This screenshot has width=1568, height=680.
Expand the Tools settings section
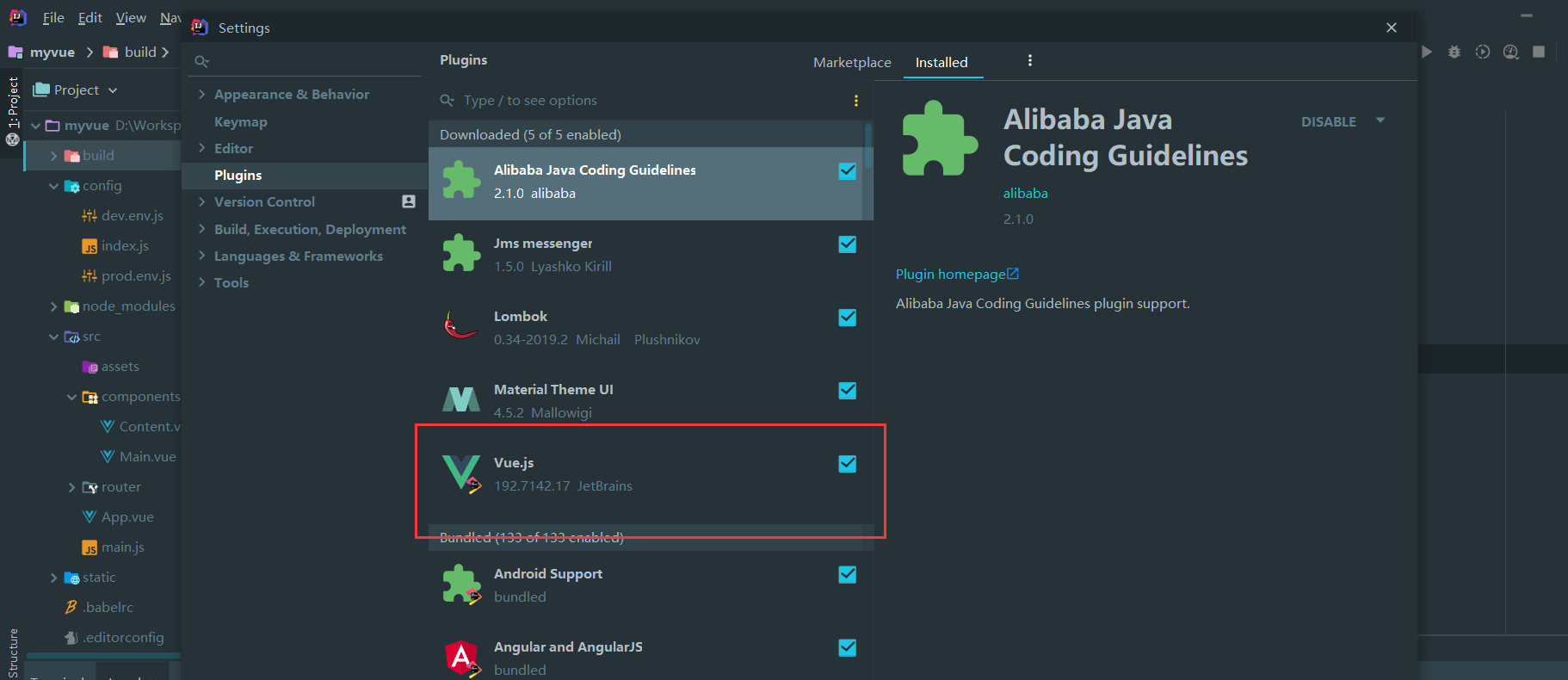[x=201, y=282]
